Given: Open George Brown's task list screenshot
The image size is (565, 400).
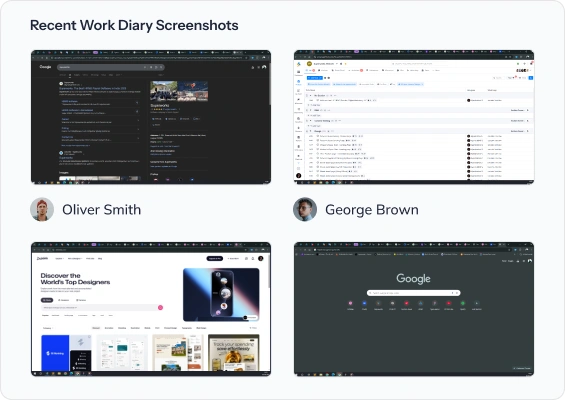Looking at the screenshot, I should tap(414, 117).
